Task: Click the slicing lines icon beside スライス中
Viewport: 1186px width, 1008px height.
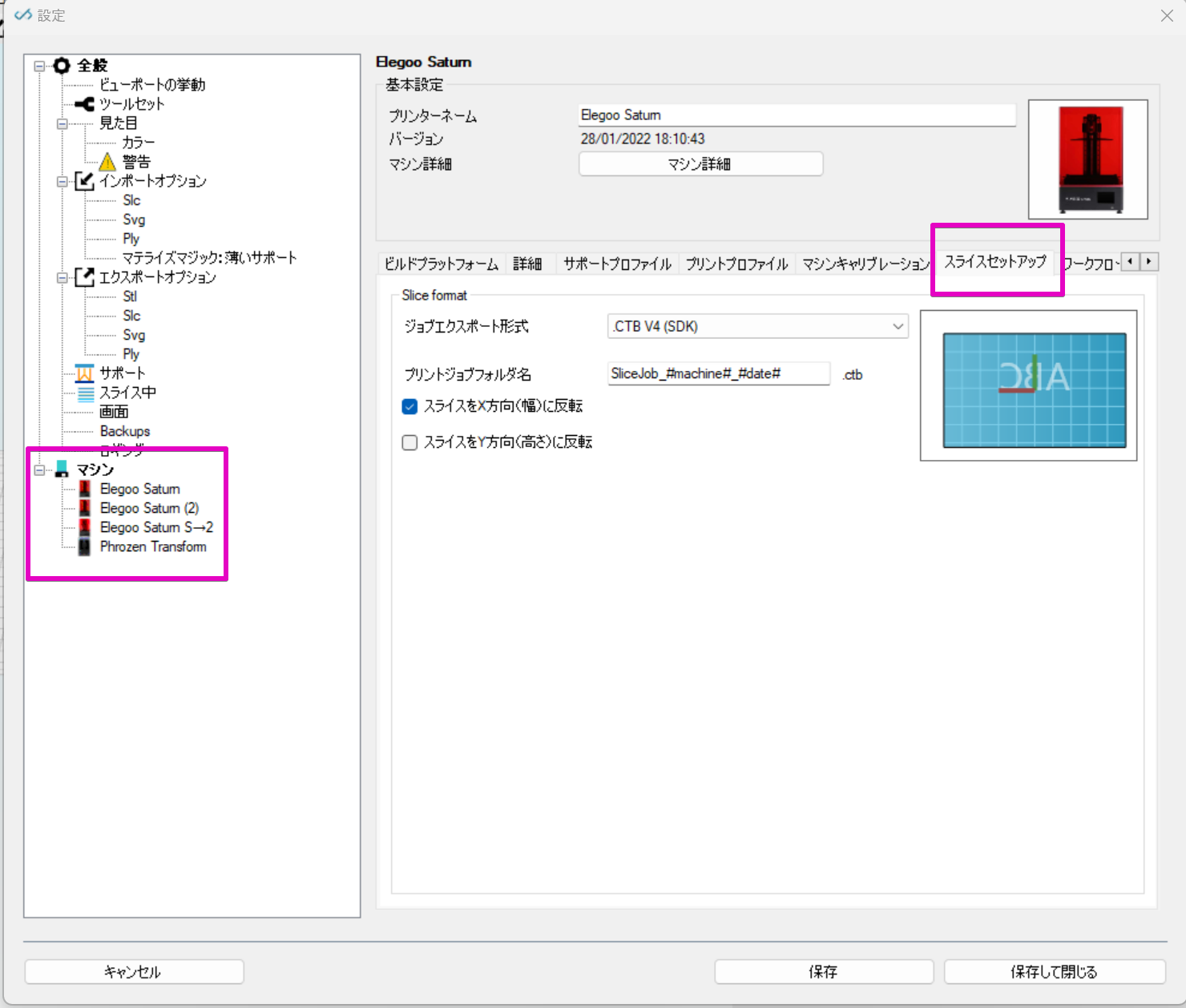Action: pos(85,393)
